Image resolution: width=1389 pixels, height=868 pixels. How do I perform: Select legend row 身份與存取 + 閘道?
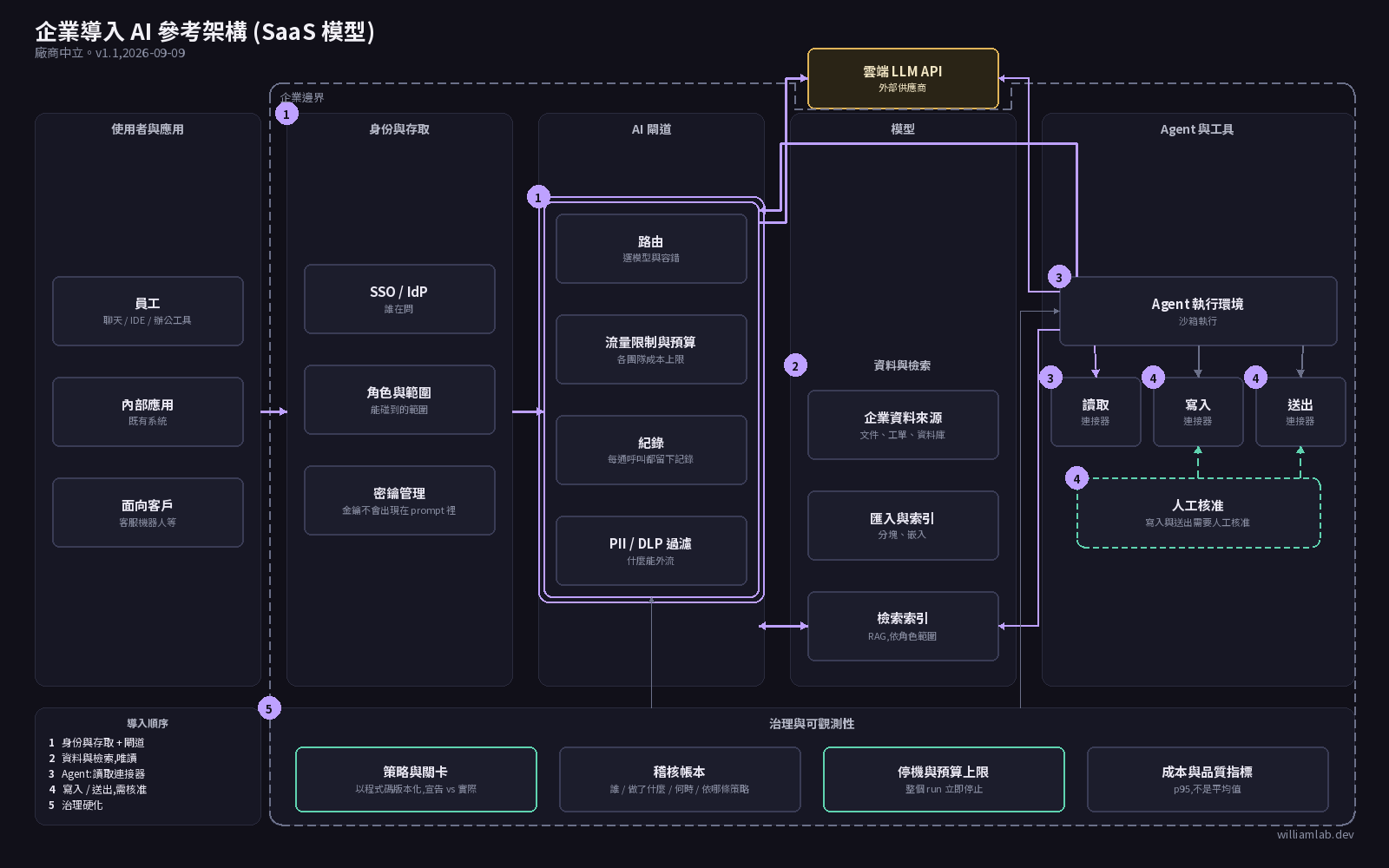[96, 743]
